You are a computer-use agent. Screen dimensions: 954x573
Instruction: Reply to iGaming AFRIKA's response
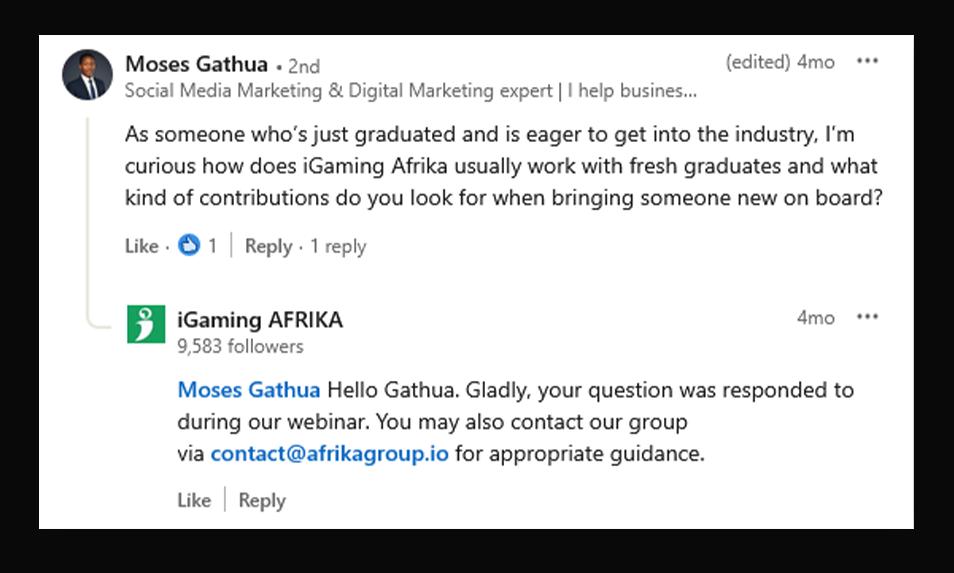(262, 500)
